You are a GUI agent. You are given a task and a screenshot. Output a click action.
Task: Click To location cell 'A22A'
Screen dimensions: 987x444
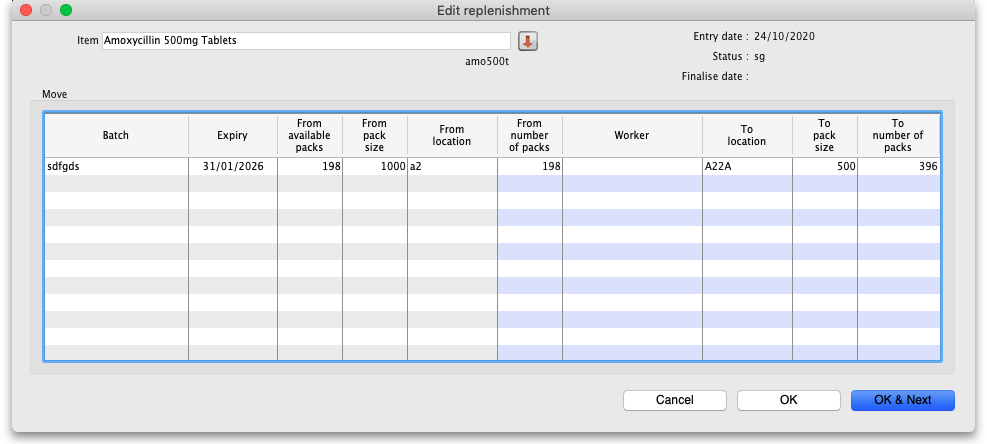[x=746, y=167]
